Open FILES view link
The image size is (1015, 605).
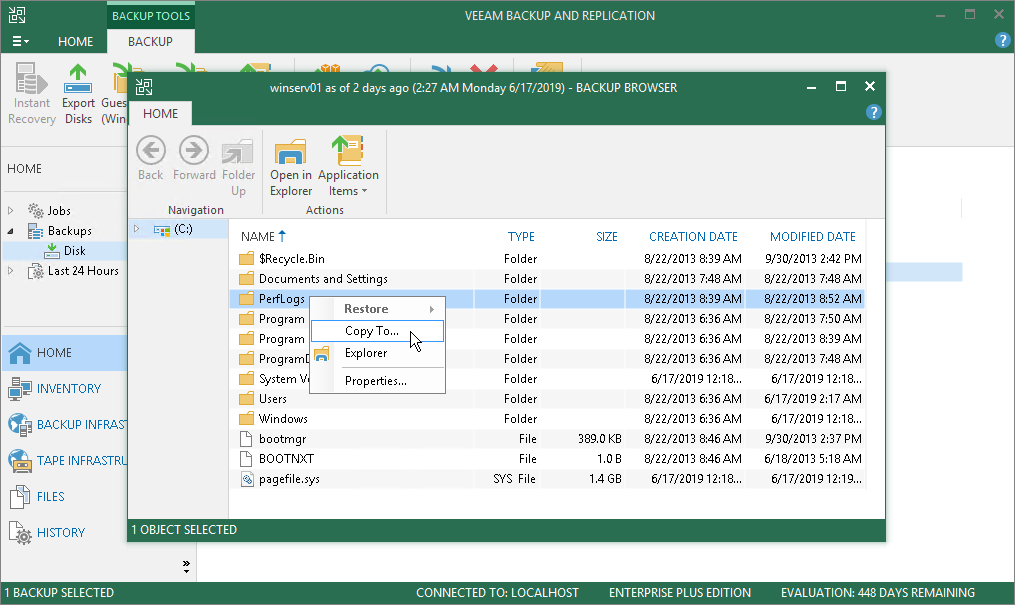click(x=50, y=497)
